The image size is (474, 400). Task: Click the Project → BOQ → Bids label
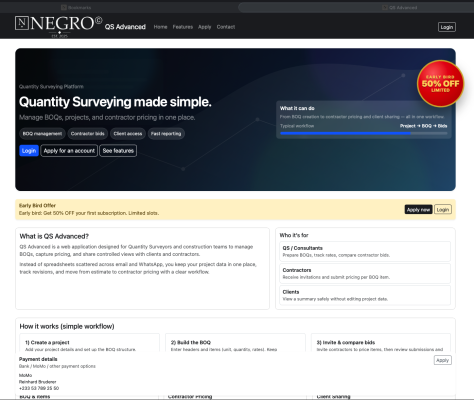tap(424, 126)
